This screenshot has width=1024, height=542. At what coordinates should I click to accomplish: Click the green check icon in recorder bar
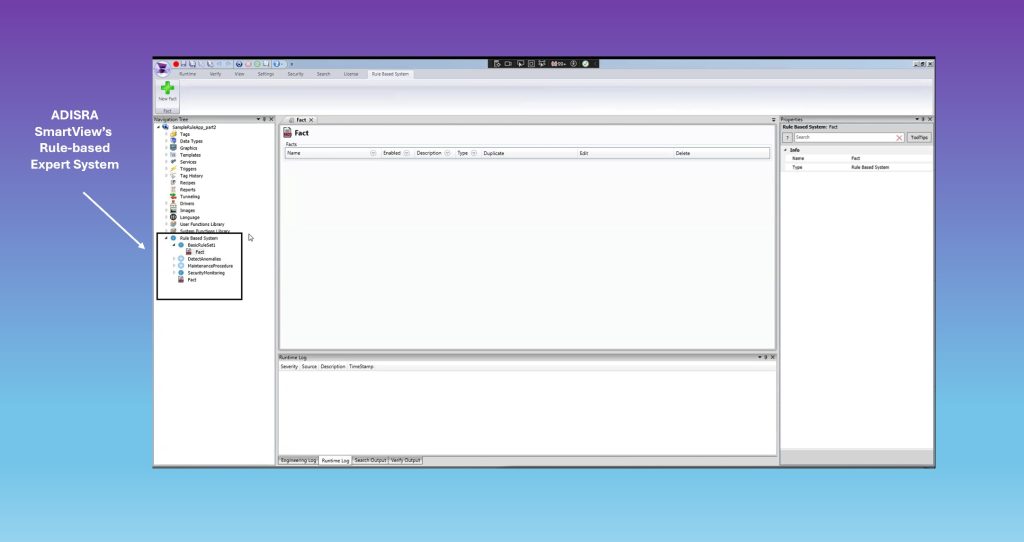586,64
